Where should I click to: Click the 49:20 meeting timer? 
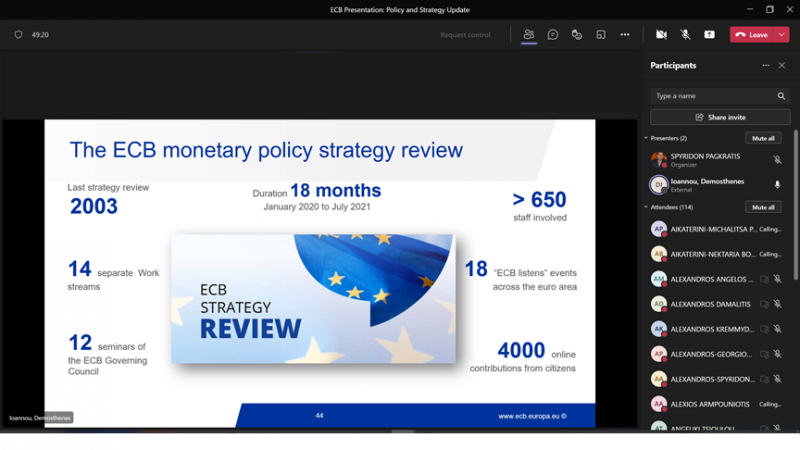40,35
